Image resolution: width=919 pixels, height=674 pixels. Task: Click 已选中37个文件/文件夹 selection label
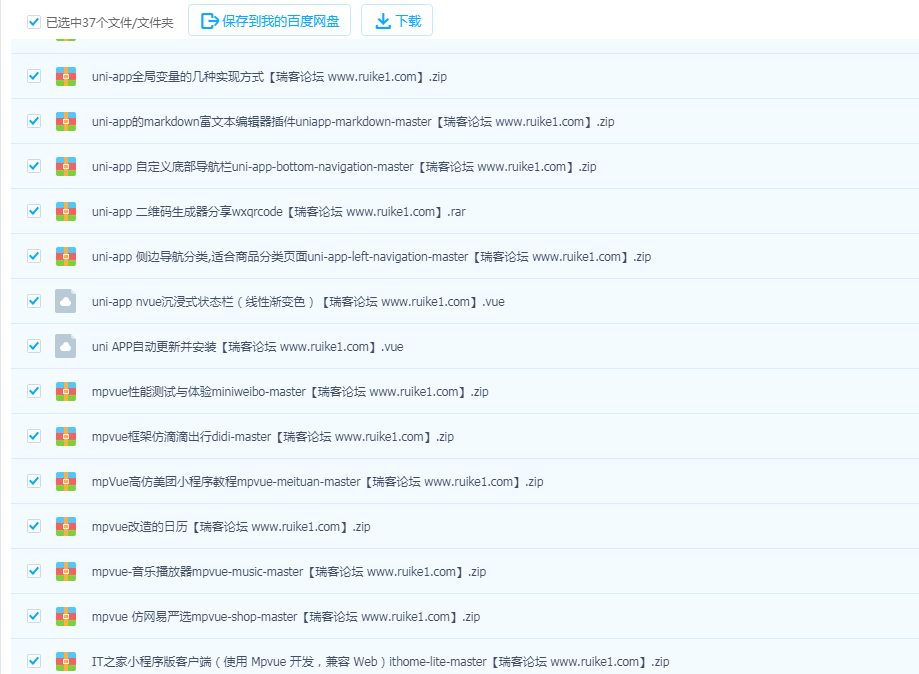110,23
